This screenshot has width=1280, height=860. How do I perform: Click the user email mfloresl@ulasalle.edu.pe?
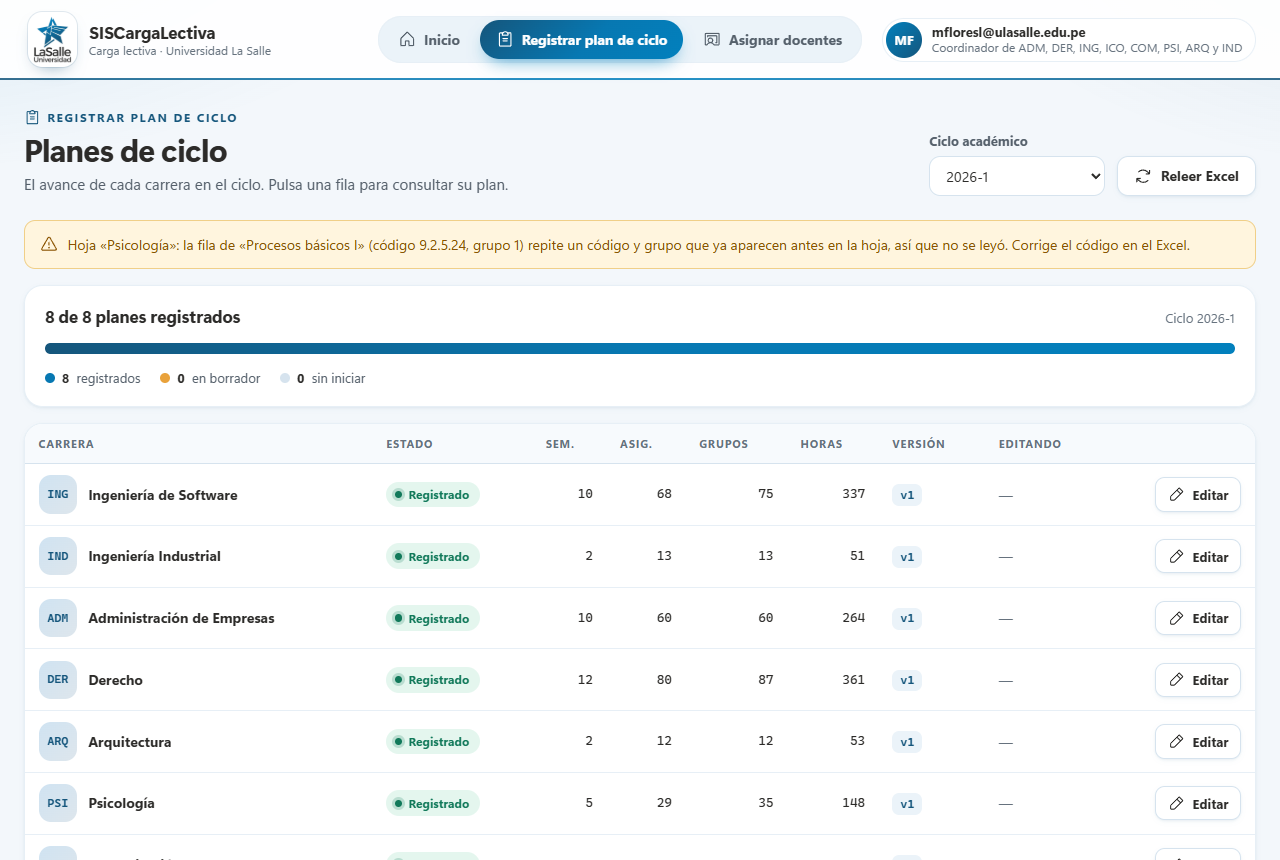(1008, 32)
